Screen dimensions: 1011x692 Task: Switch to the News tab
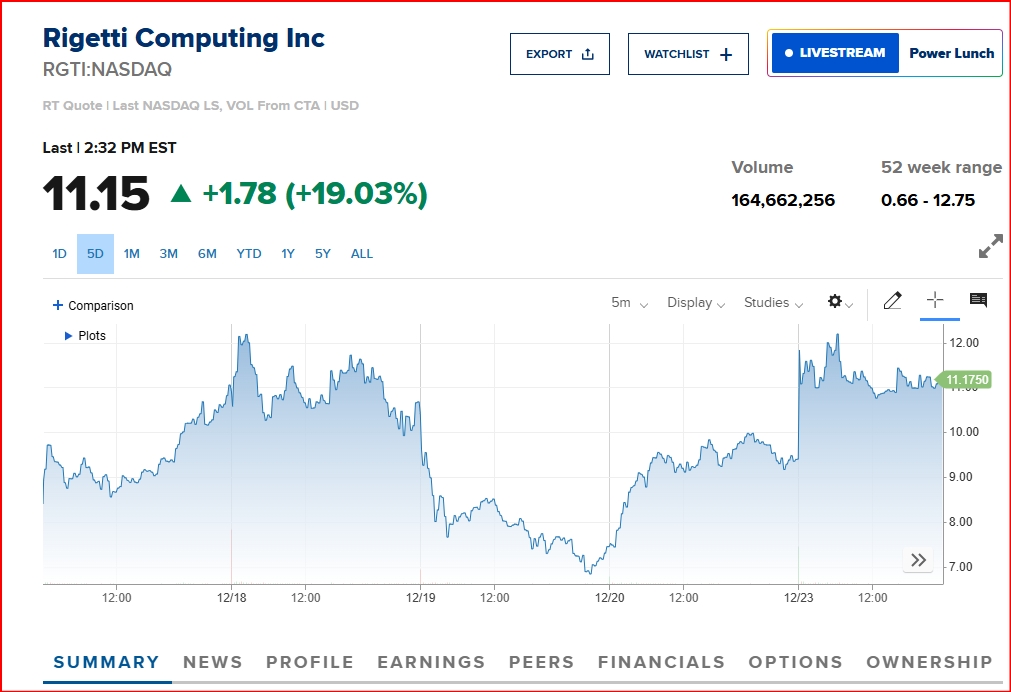[212, 662]
